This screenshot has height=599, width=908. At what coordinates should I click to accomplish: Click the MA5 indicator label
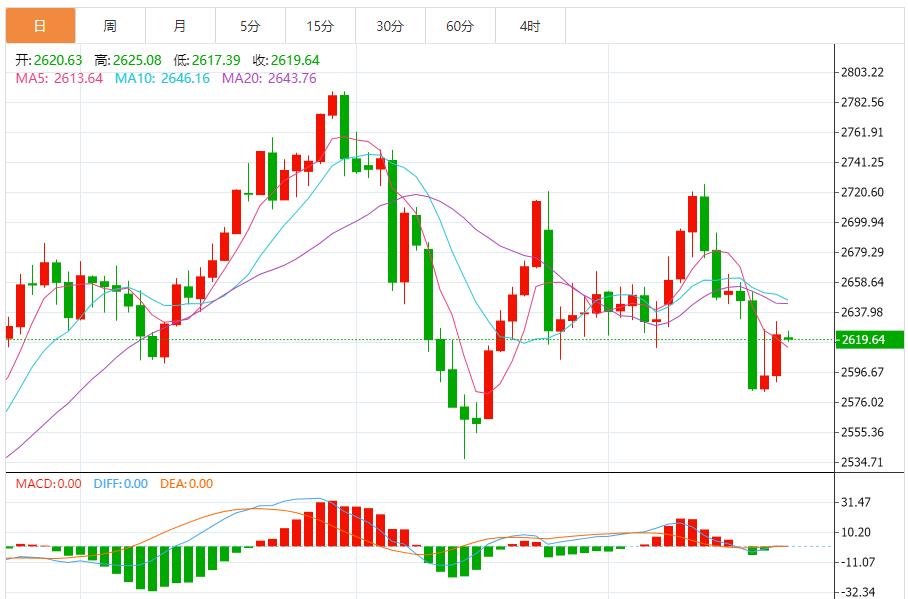59,78
